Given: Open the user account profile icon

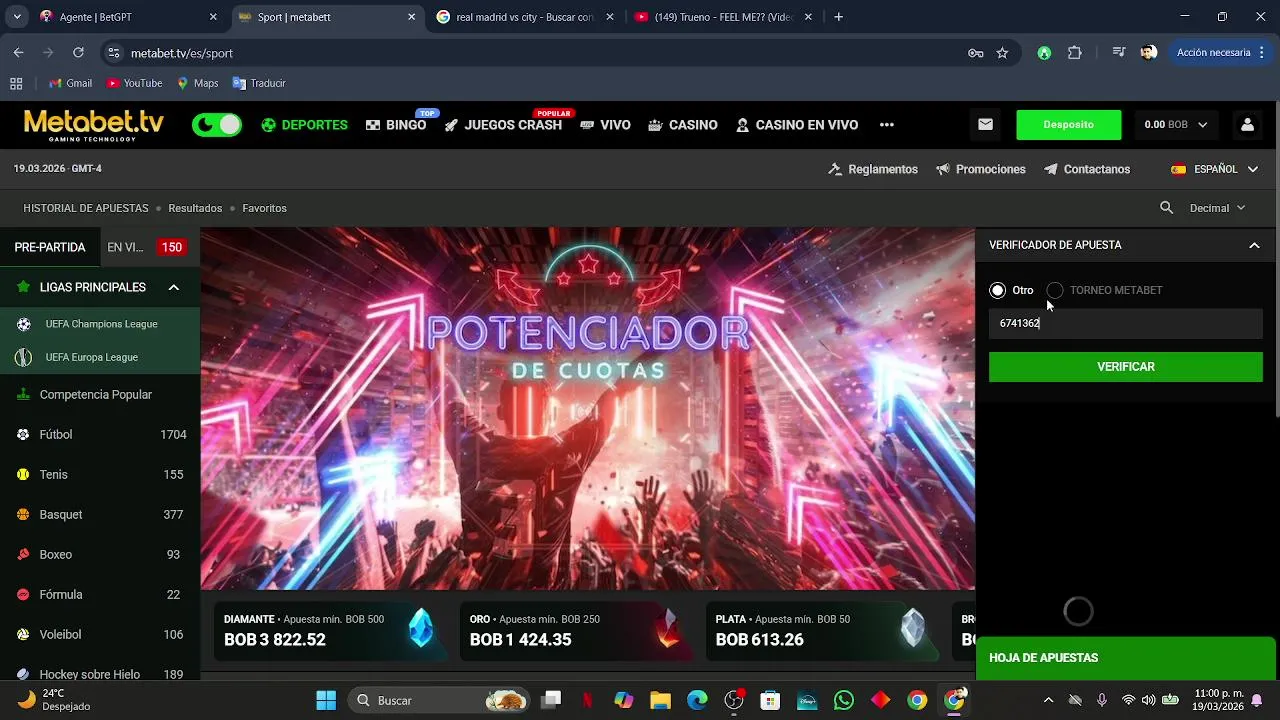Looking at the screenshot, I should [x=1247, y=125].
